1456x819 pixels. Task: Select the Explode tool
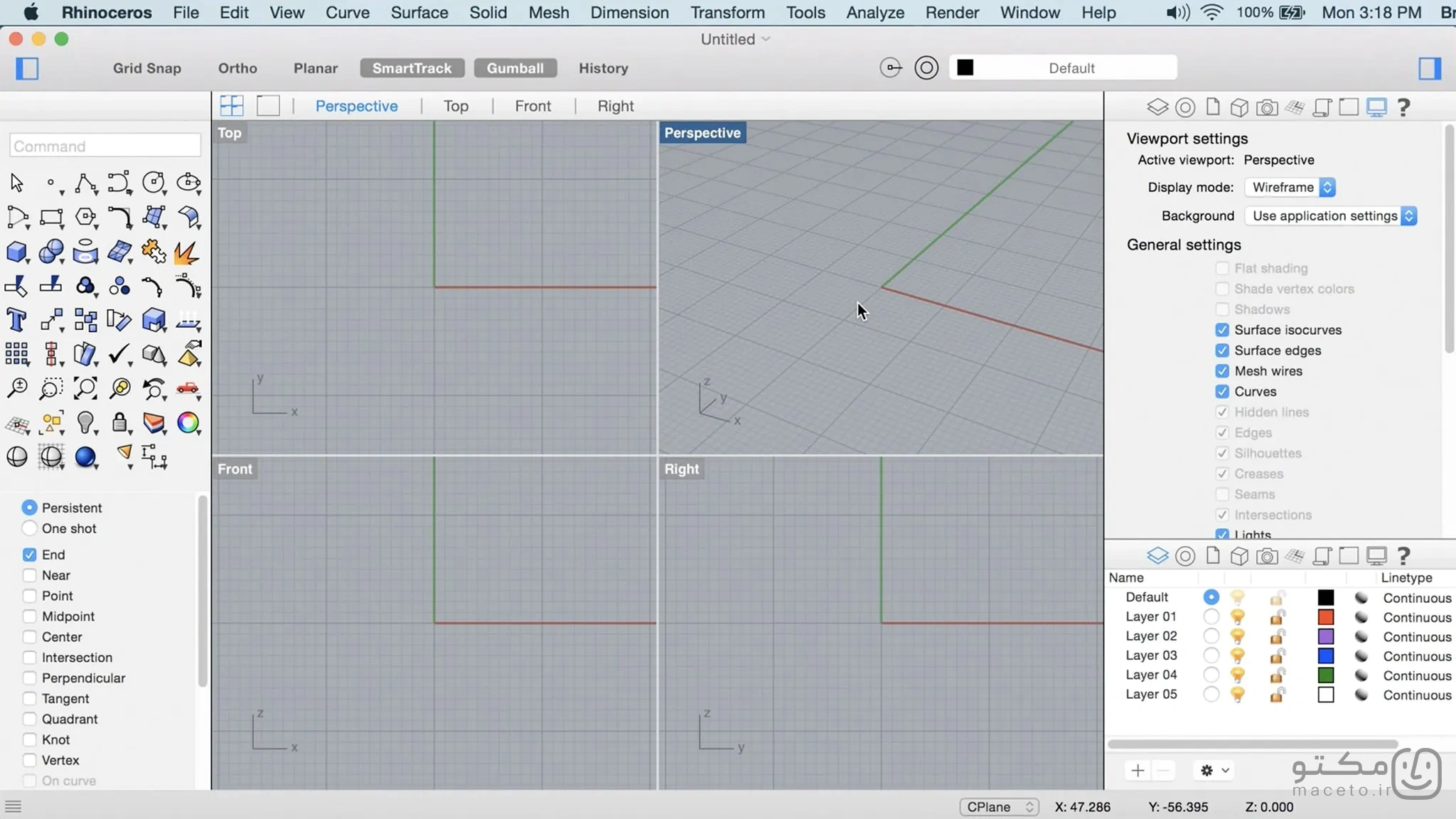[187, 252]
